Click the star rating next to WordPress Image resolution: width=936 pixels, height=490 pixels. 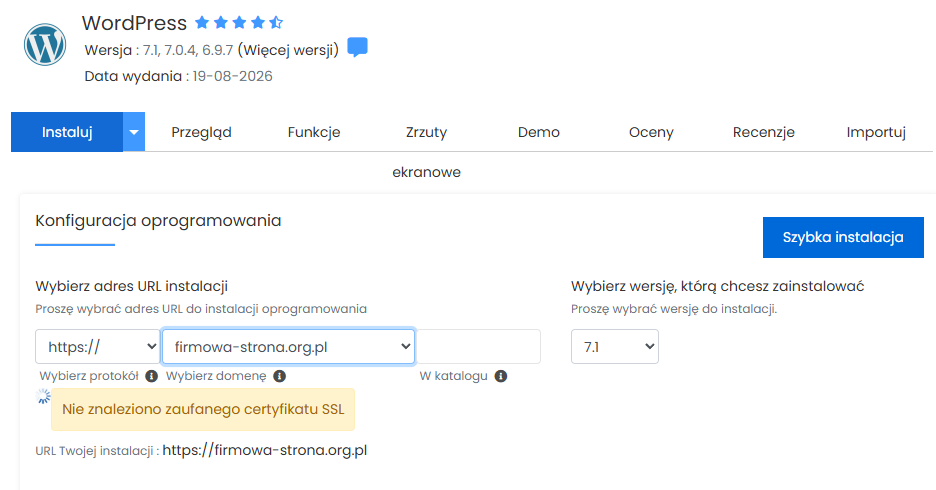[x=239, y=23]
